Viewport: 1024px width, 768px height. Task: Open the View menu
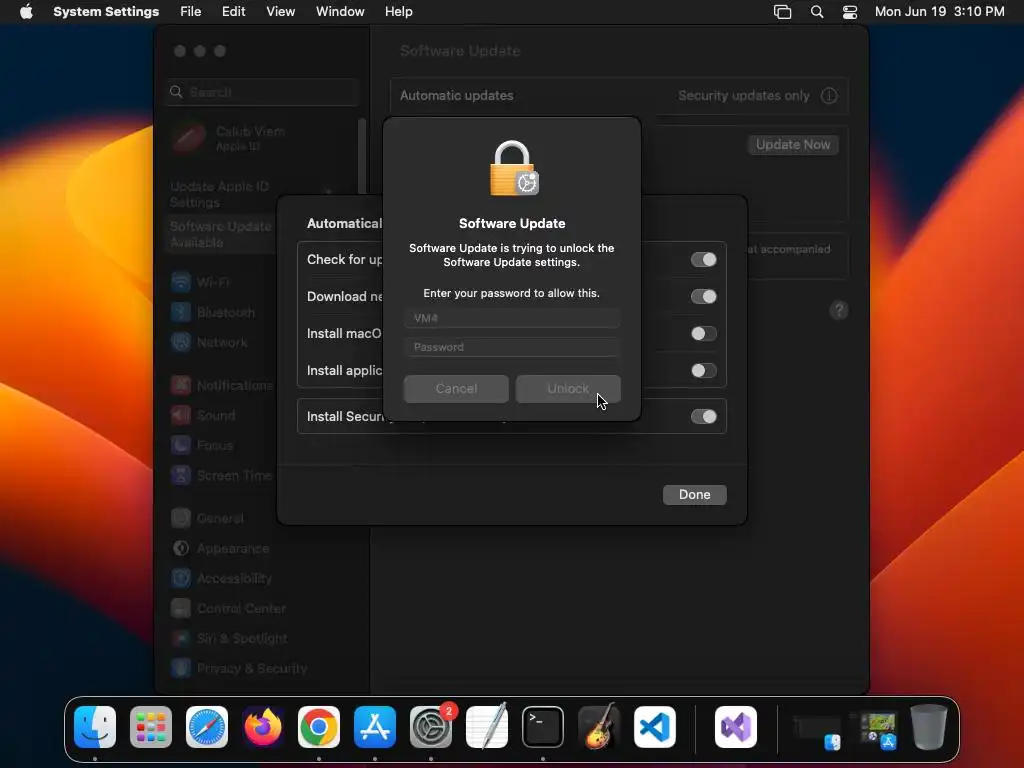280,12
